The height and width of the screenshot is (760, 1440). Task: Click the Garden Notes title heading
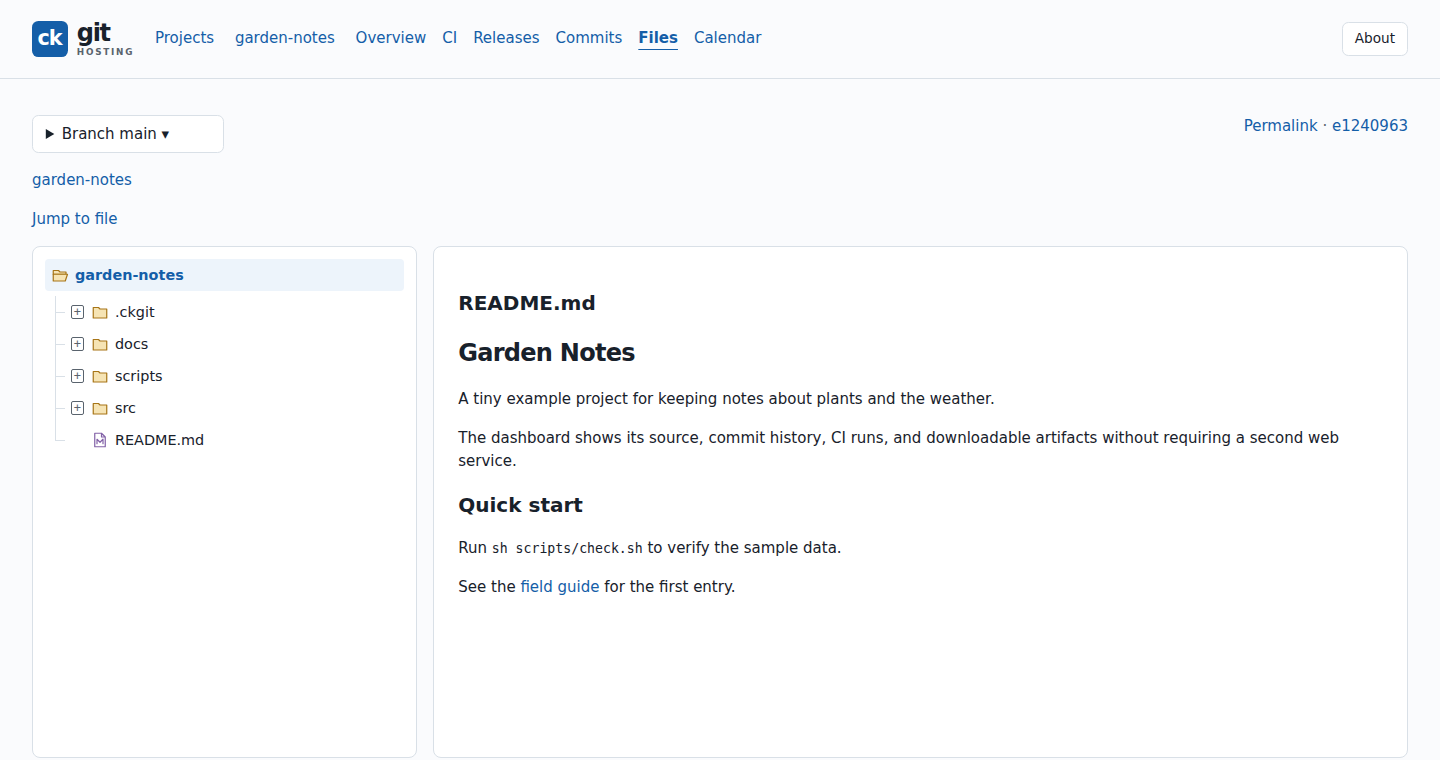(x=547, y=352)
